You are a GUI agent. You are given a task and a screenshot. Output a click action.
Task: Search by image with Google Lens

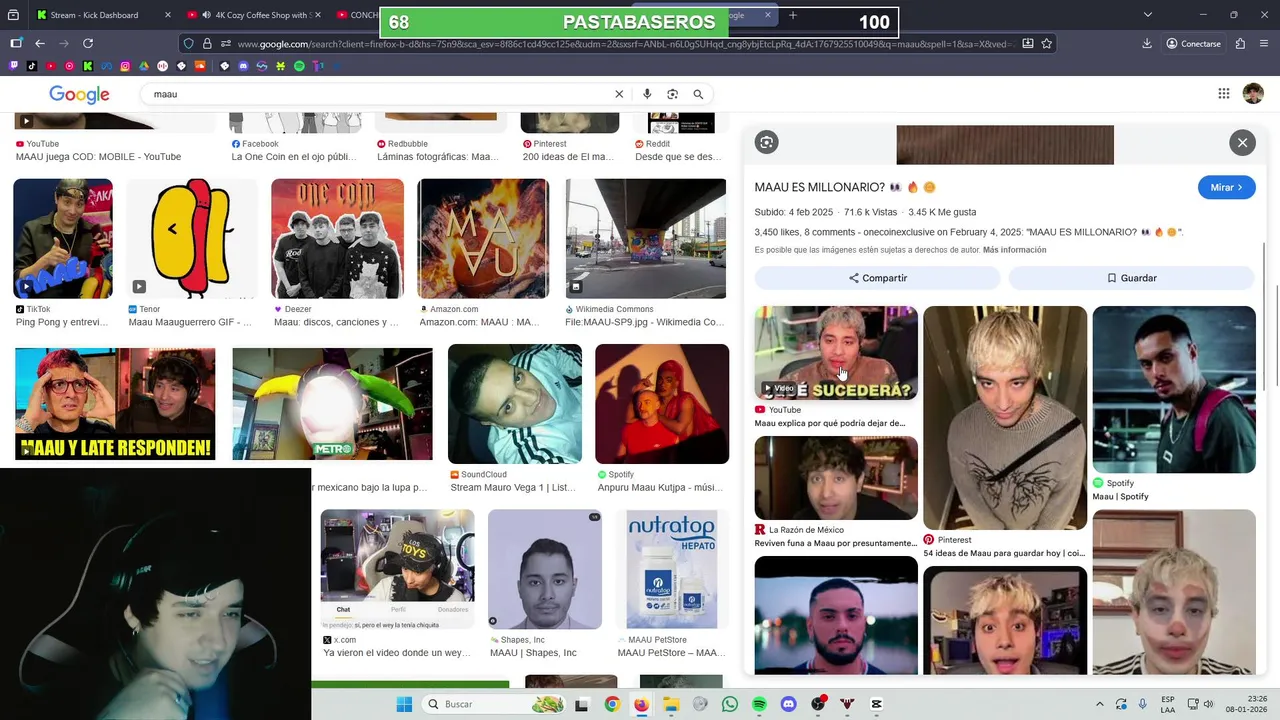pos(672,94)
